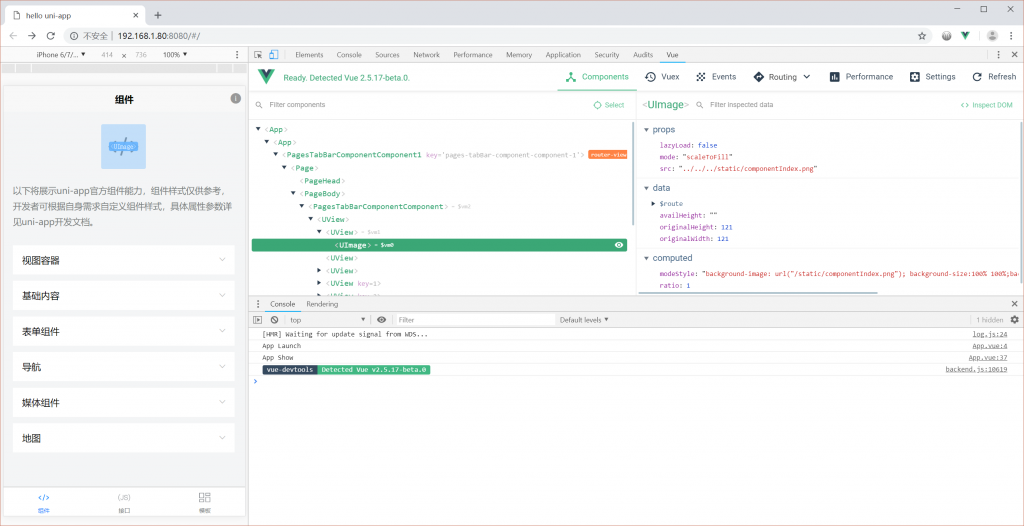Viewport: 1024px width, 526px height.
Task: Switch to the Elements tab
Action: [x=309, y=55]
